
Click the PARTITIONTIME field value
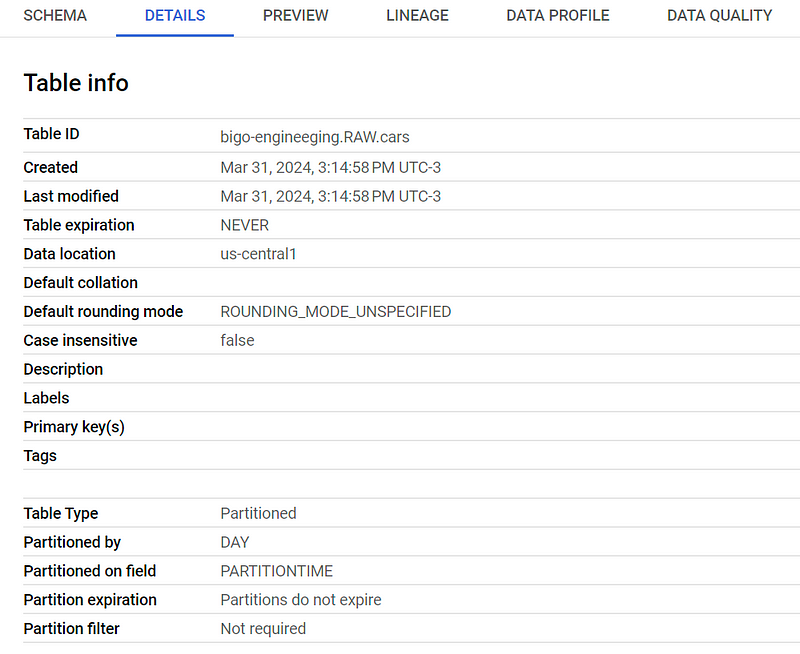tap(277, 571)
